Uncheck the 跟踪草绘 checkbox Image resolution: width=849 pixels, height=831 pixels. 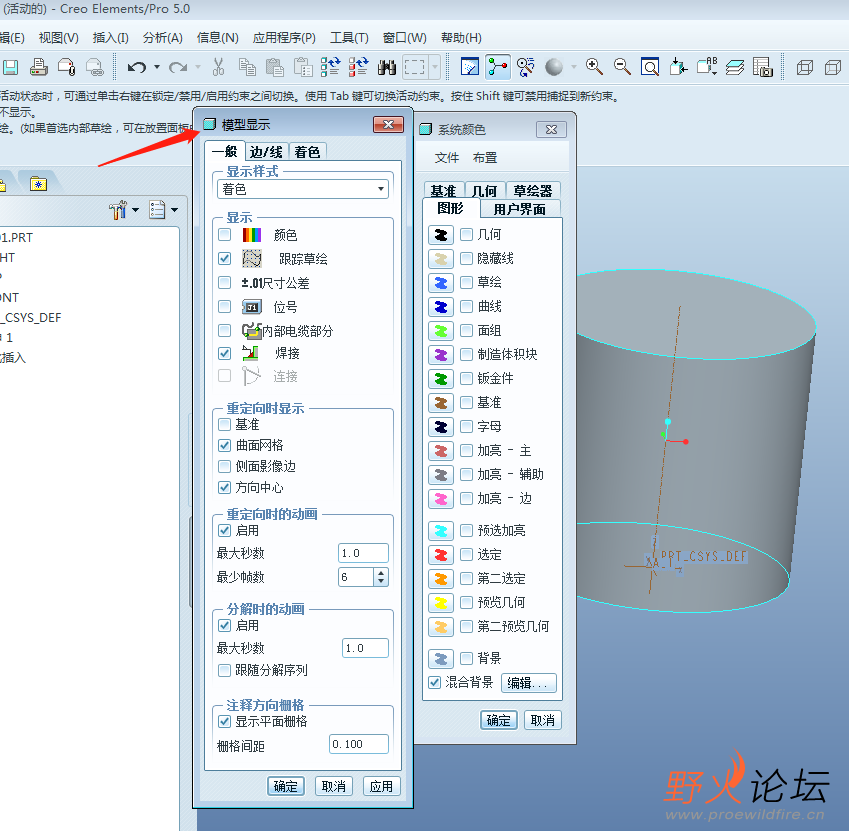(x=224, y=259)
